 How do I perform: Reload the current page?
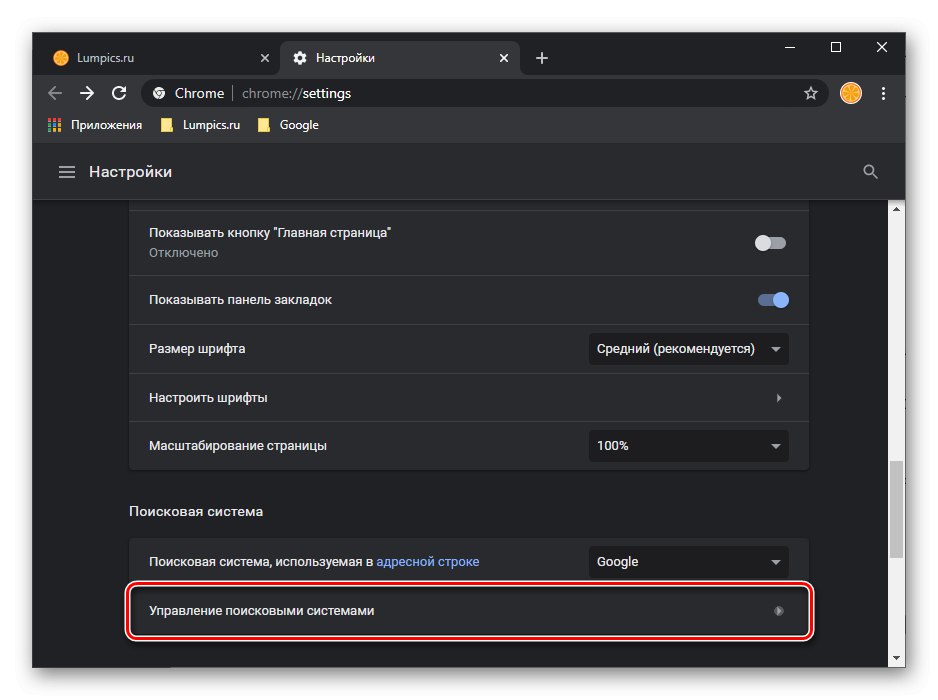(x=119, y=93)
